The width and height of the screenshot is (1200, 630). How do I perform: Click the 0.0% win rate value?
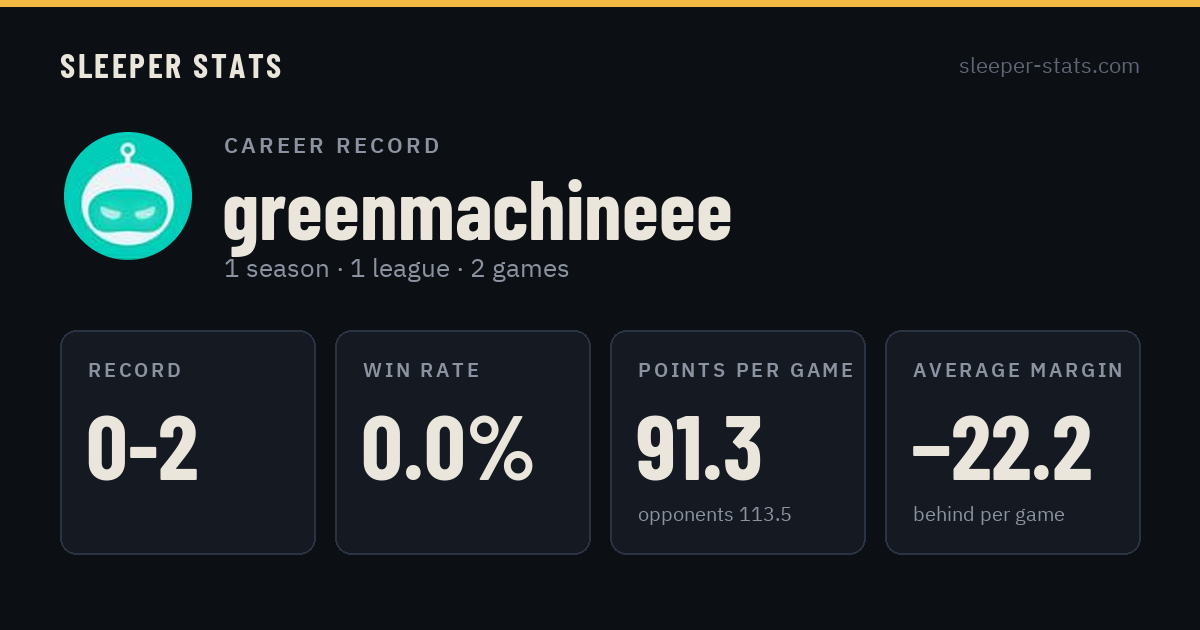tap(448, 448)
